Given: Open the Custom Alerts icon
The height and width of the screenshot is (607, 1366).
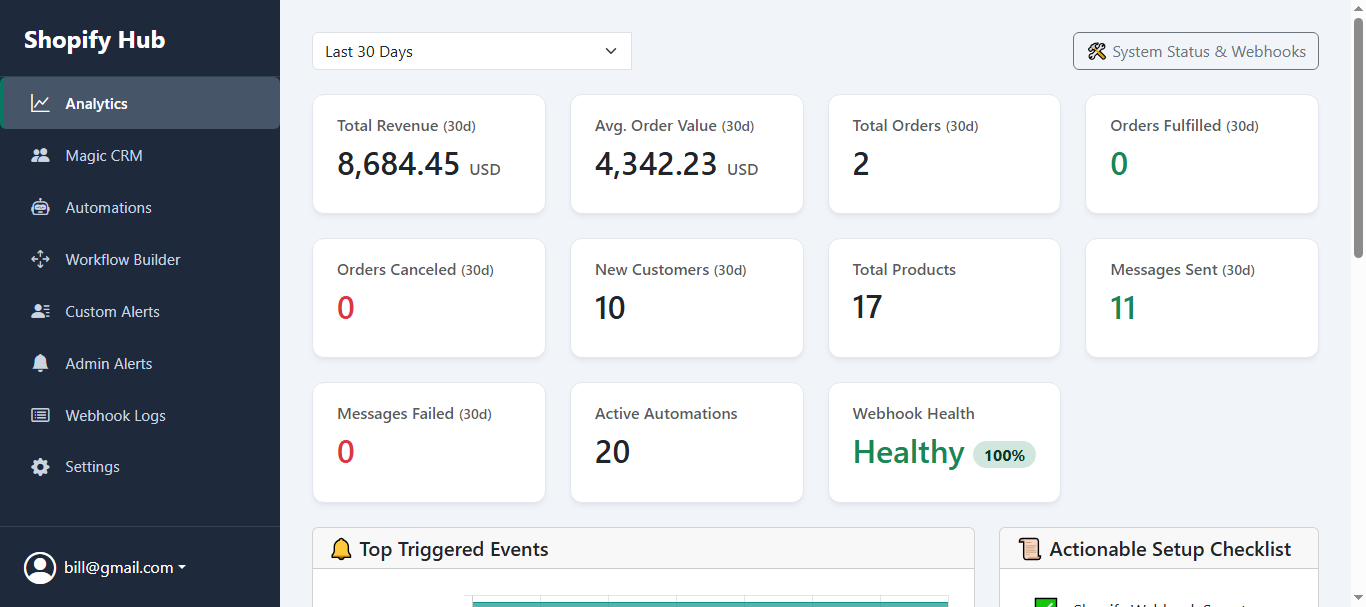Looking at the screenshot, I should coord(40,311).
